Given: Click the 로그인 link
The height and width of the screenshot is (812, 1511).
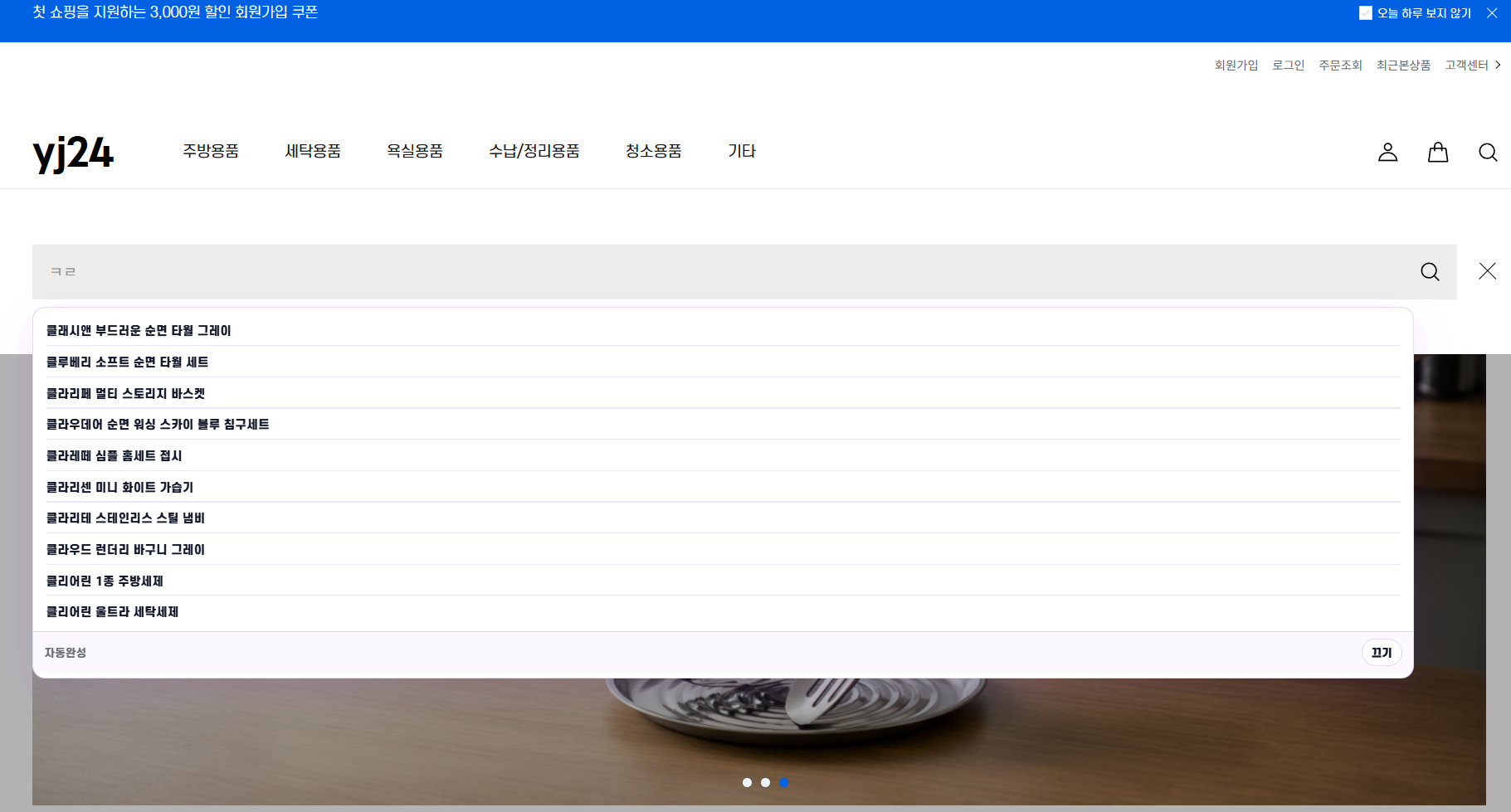Looking at the screenshot, I should coord(1288,65).
